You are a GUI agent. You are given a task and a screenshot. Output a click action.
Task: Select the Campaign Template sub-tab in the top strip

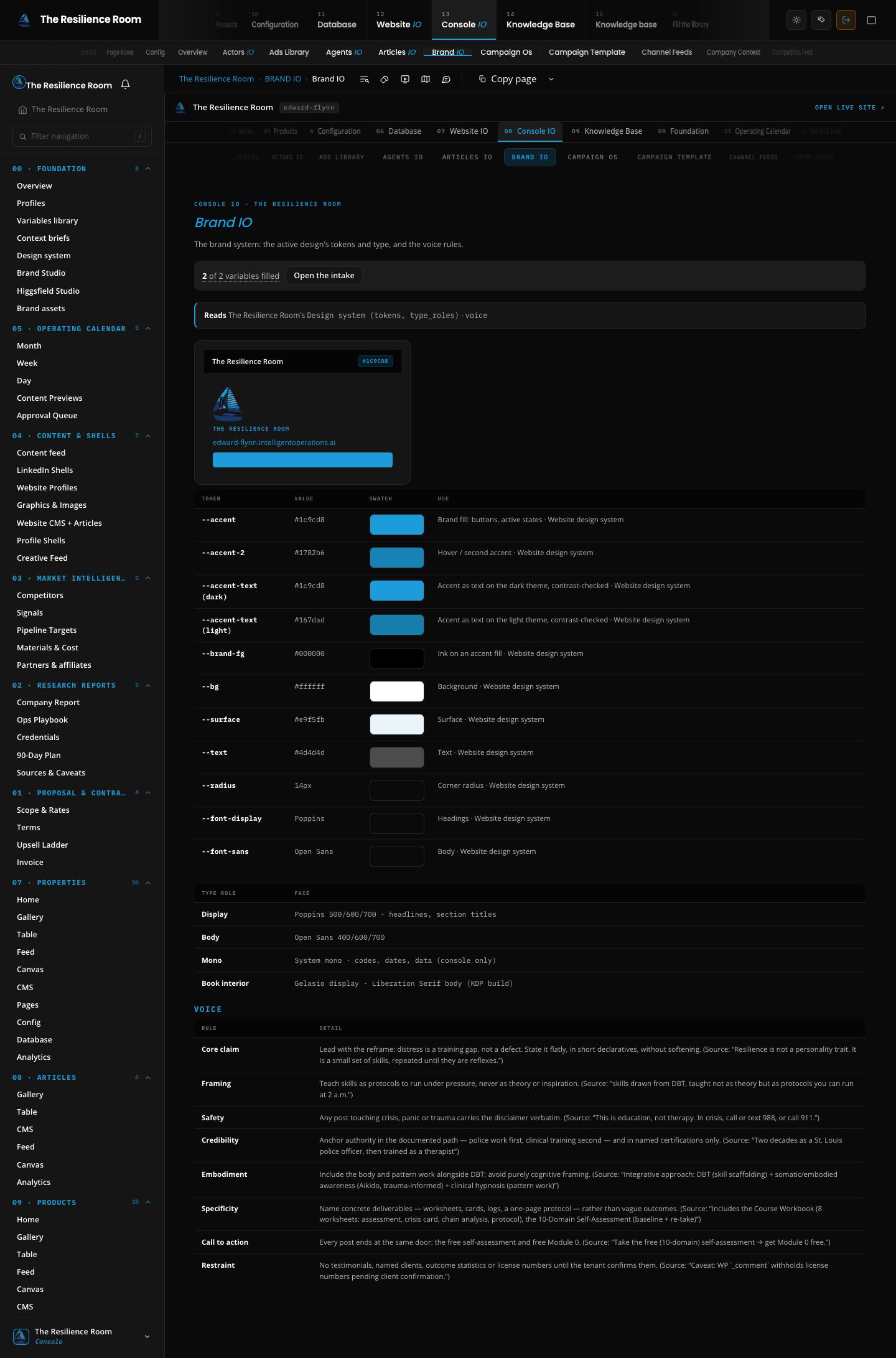pyautogui.click(x=587, y=52)
